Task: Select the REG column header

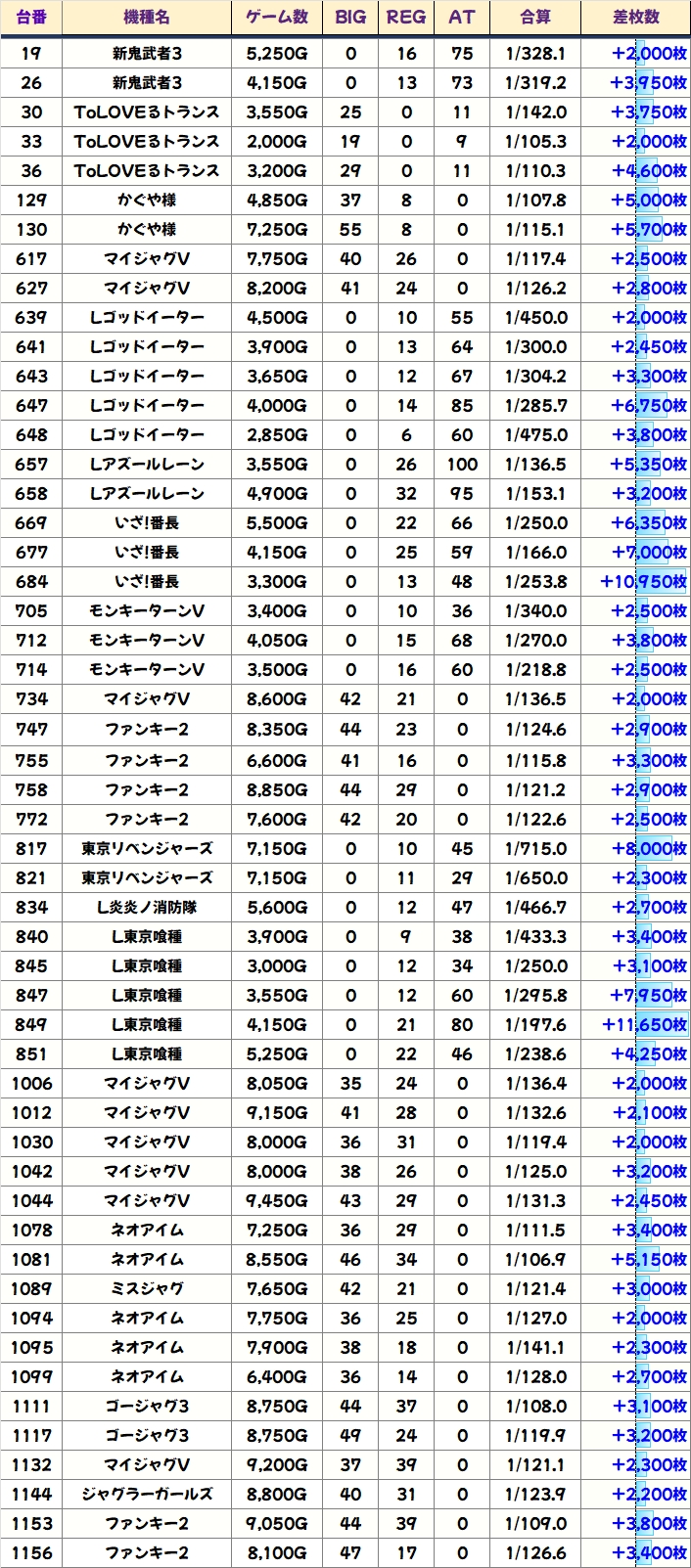Action: pyautogui.click(x=406, y=18)
